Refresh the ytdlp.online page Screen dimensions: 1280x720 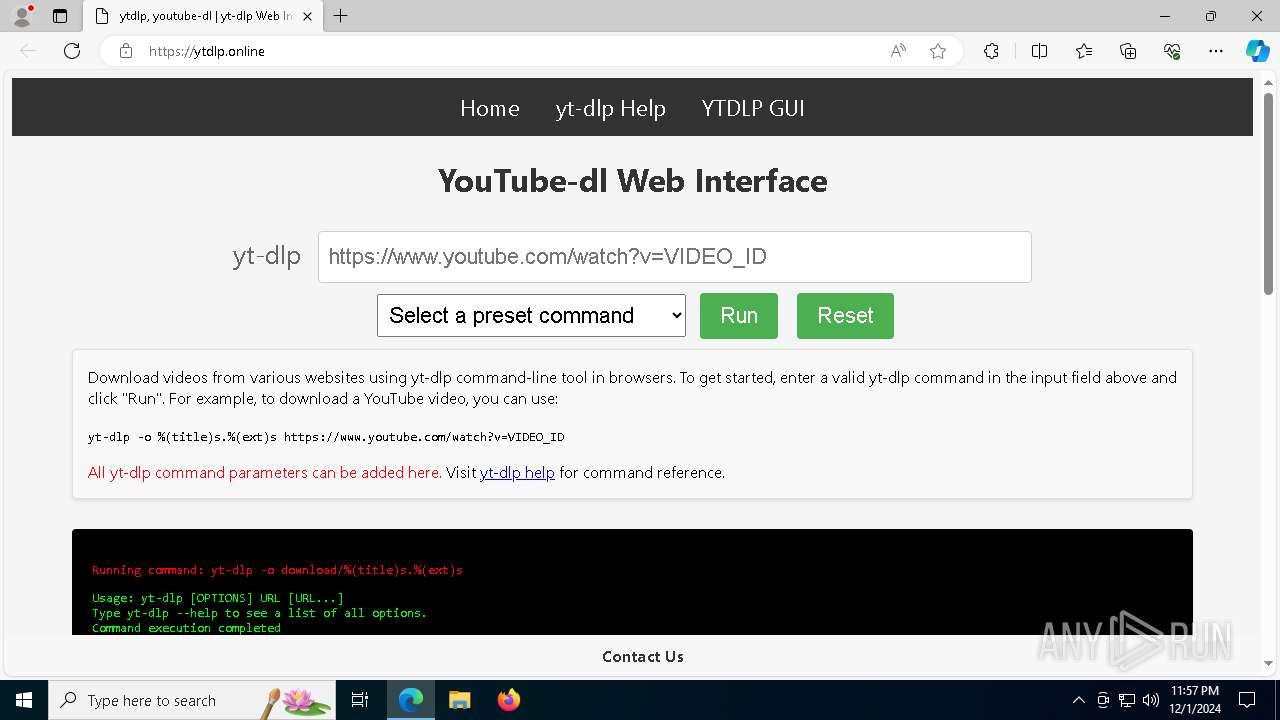pos(72,51)
